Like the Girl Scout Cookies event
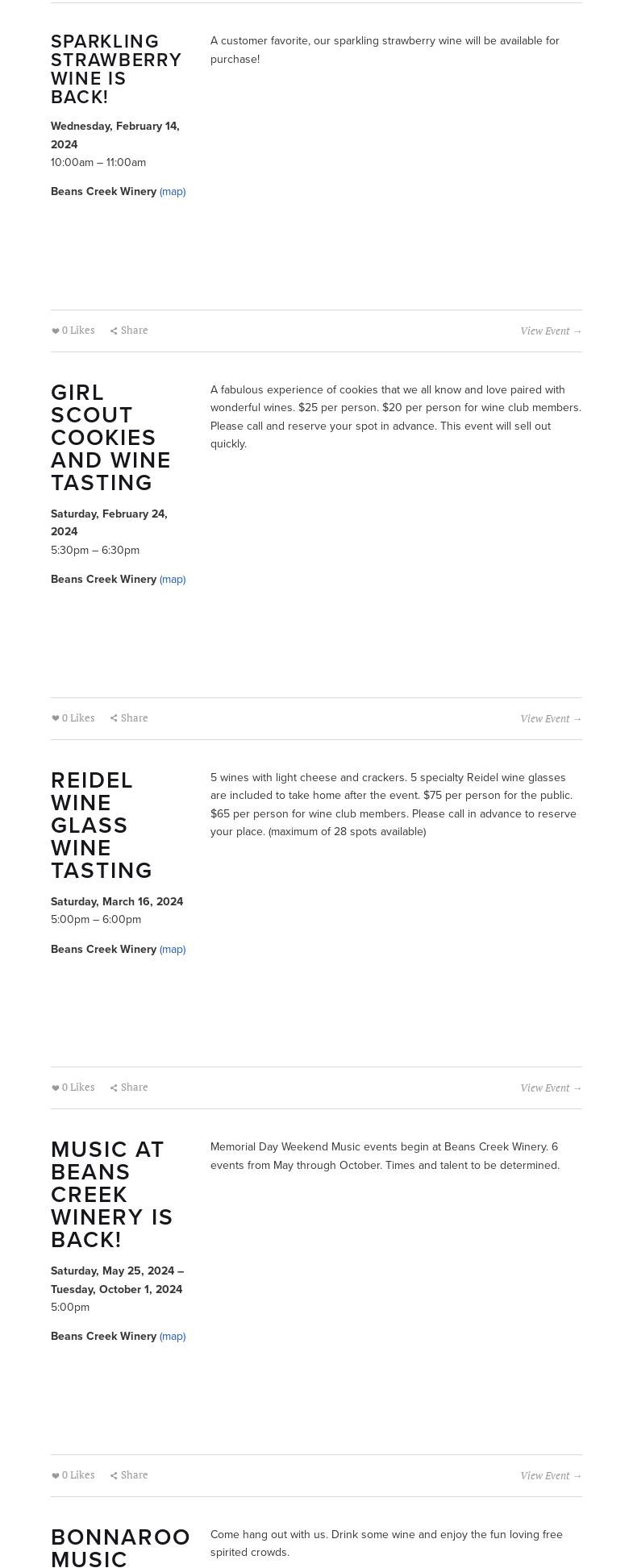Viewport: 633px width, 1568px height. click(56, 719)
